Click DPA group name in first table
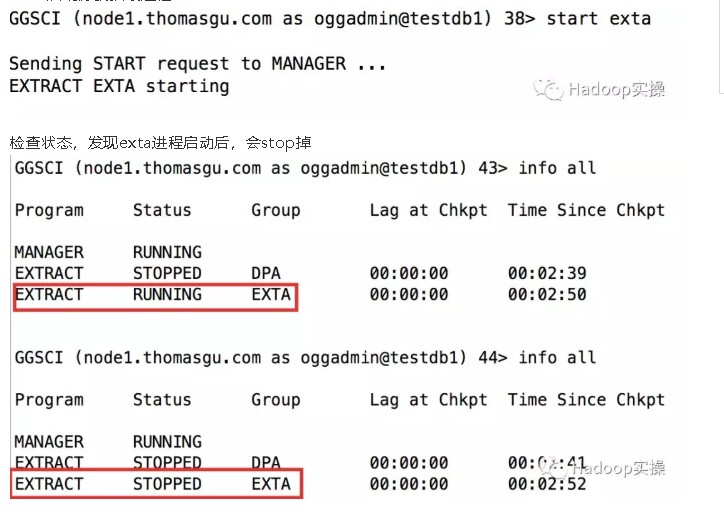Screen dimensions: 724x523 [x=266, y=273]
